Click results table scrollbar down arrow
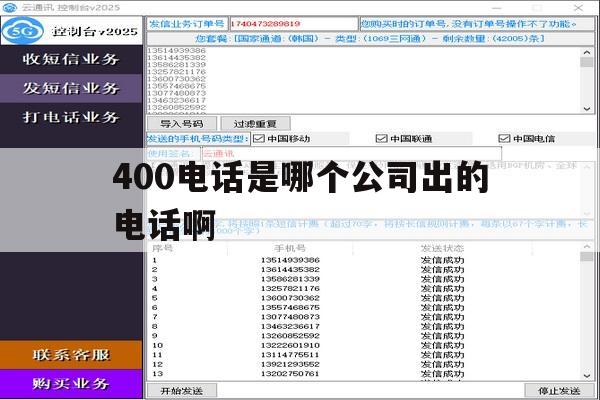Image resolution: width=600 pixels, height=400 pixels. point(587,376)
